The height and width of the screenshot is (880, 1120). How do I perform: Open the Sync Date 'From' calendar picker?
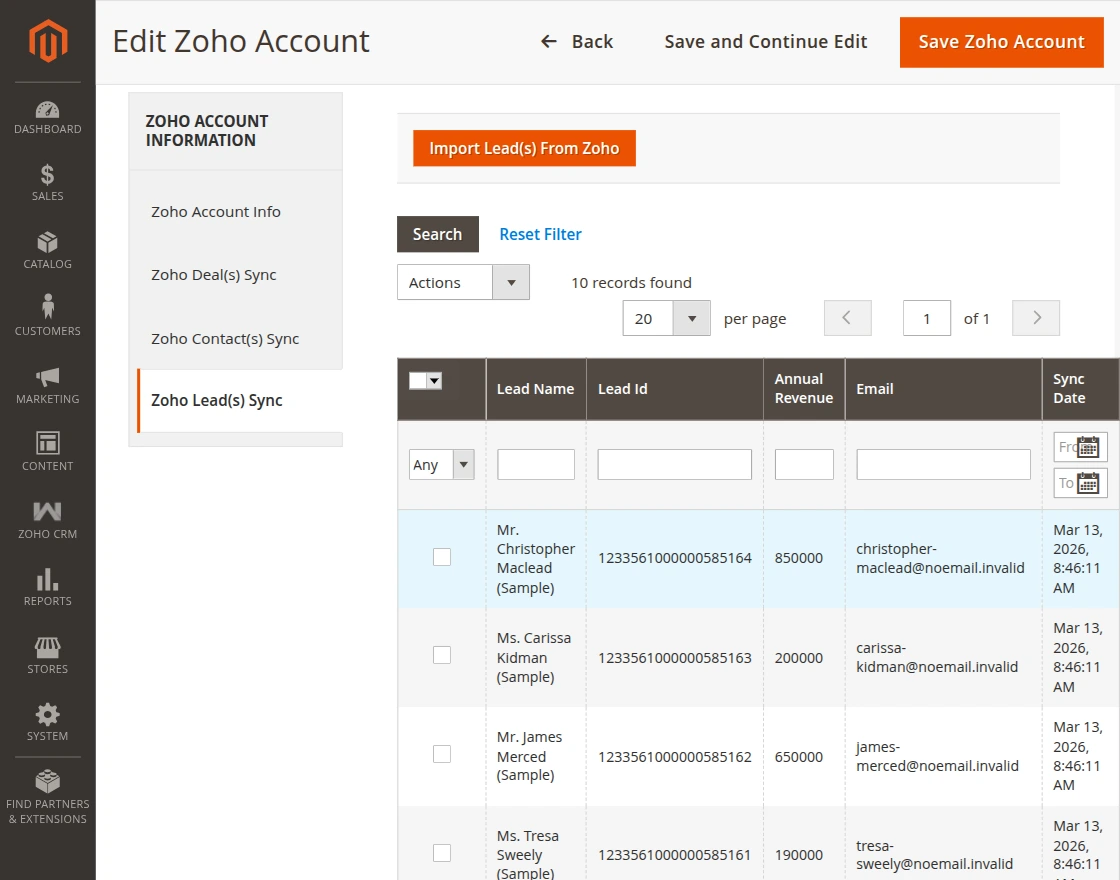pyautogui.click(x=1088, y=447)
